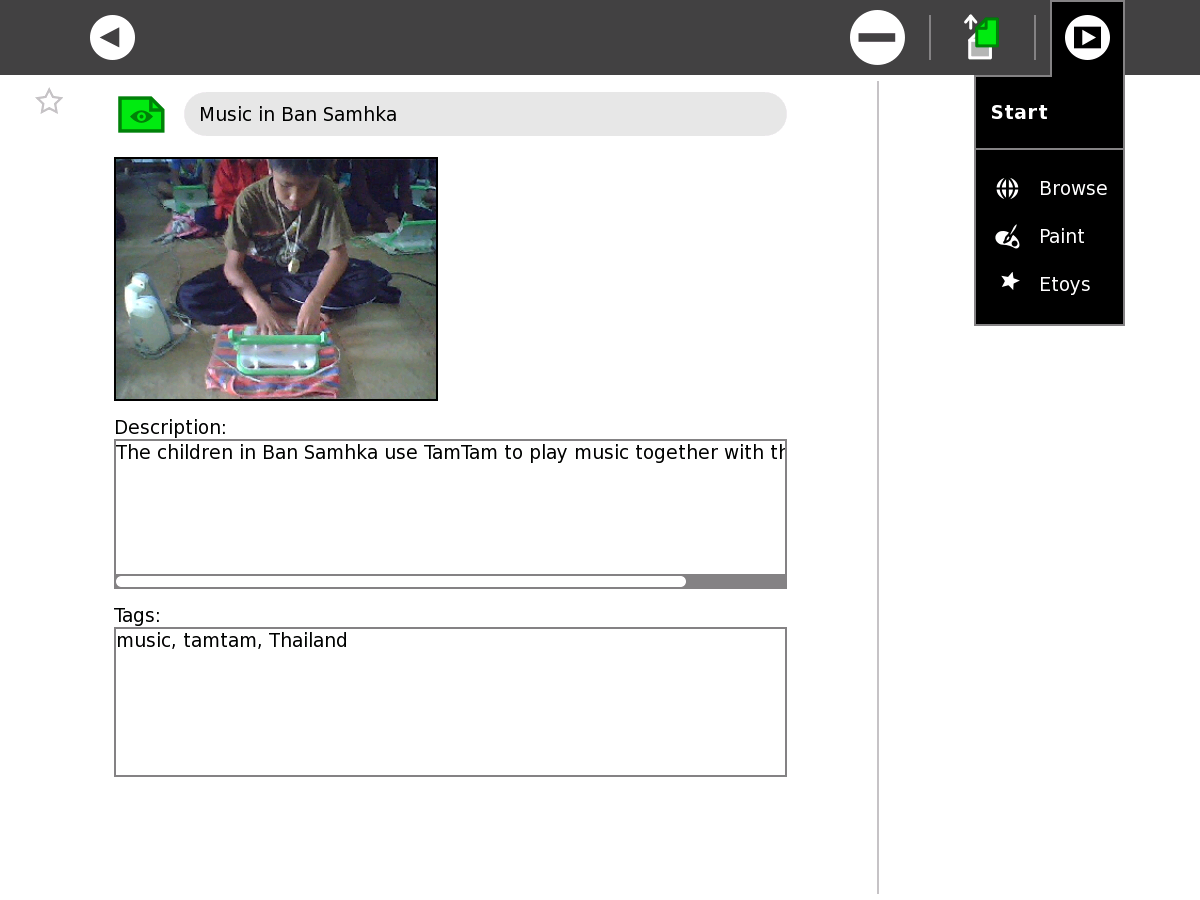
Task: Click the copy entry icon
Action: (982, 38)
